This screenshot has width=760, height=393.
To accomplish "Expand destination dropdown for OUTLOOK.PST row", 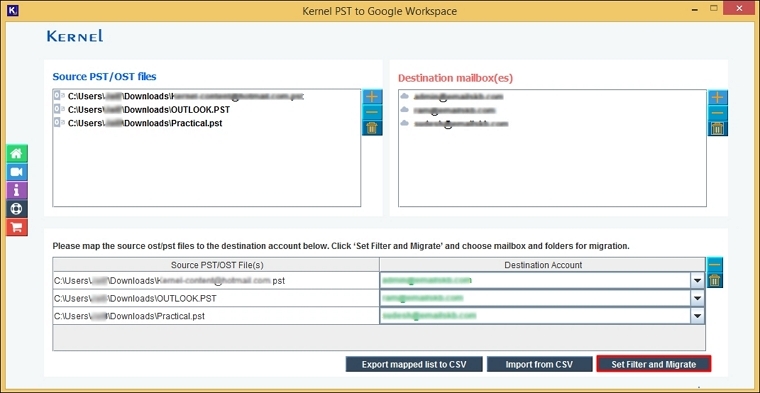I will point(697,299).
